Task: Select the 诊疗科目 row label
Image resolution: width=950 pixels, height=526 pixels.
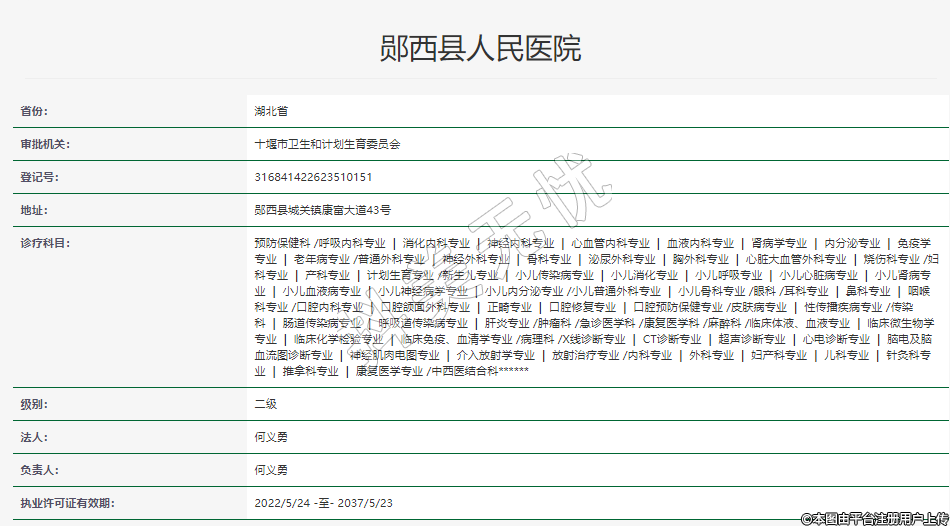Action: (45, 243)
